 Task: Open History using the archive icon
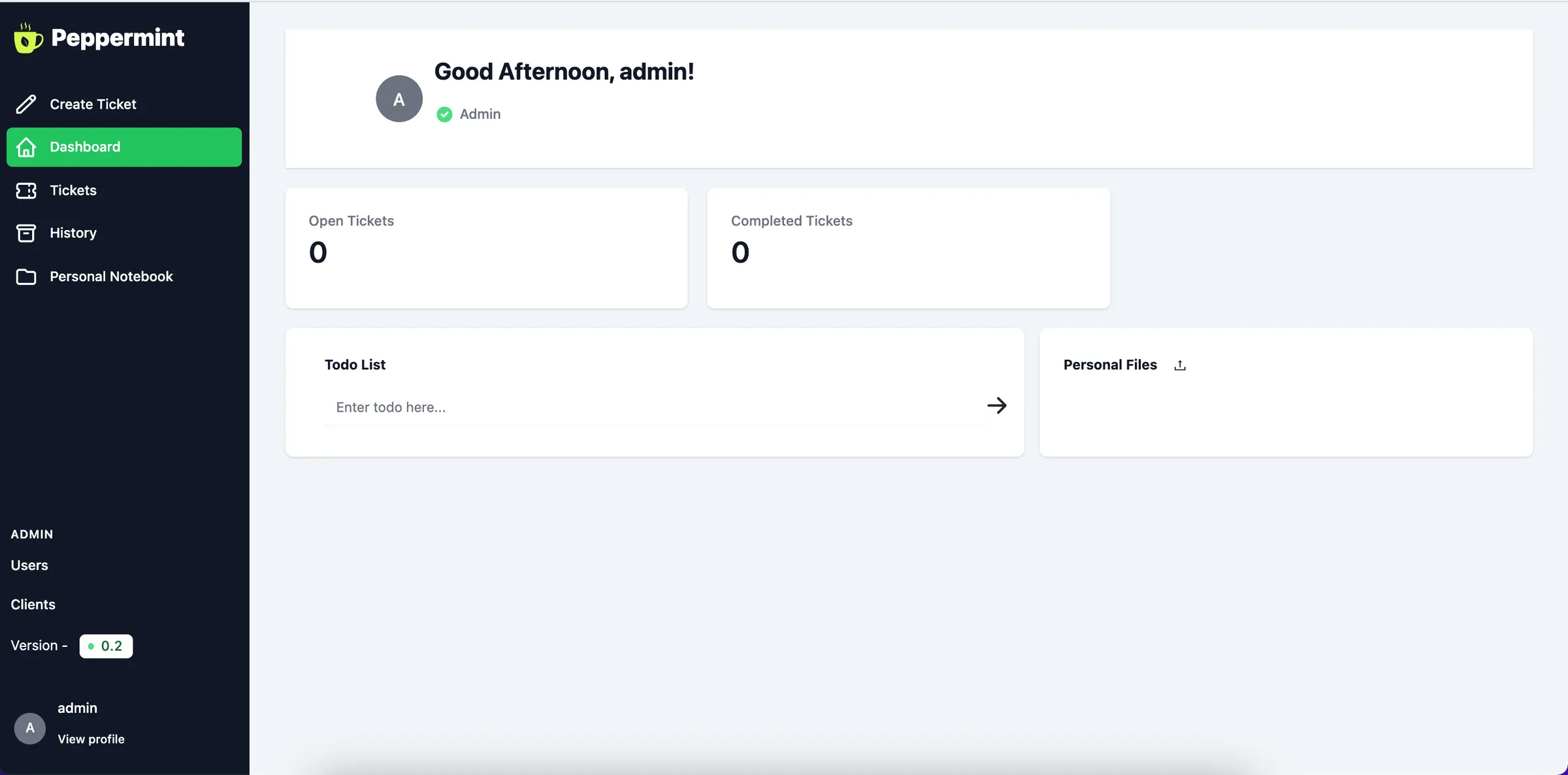25,233
